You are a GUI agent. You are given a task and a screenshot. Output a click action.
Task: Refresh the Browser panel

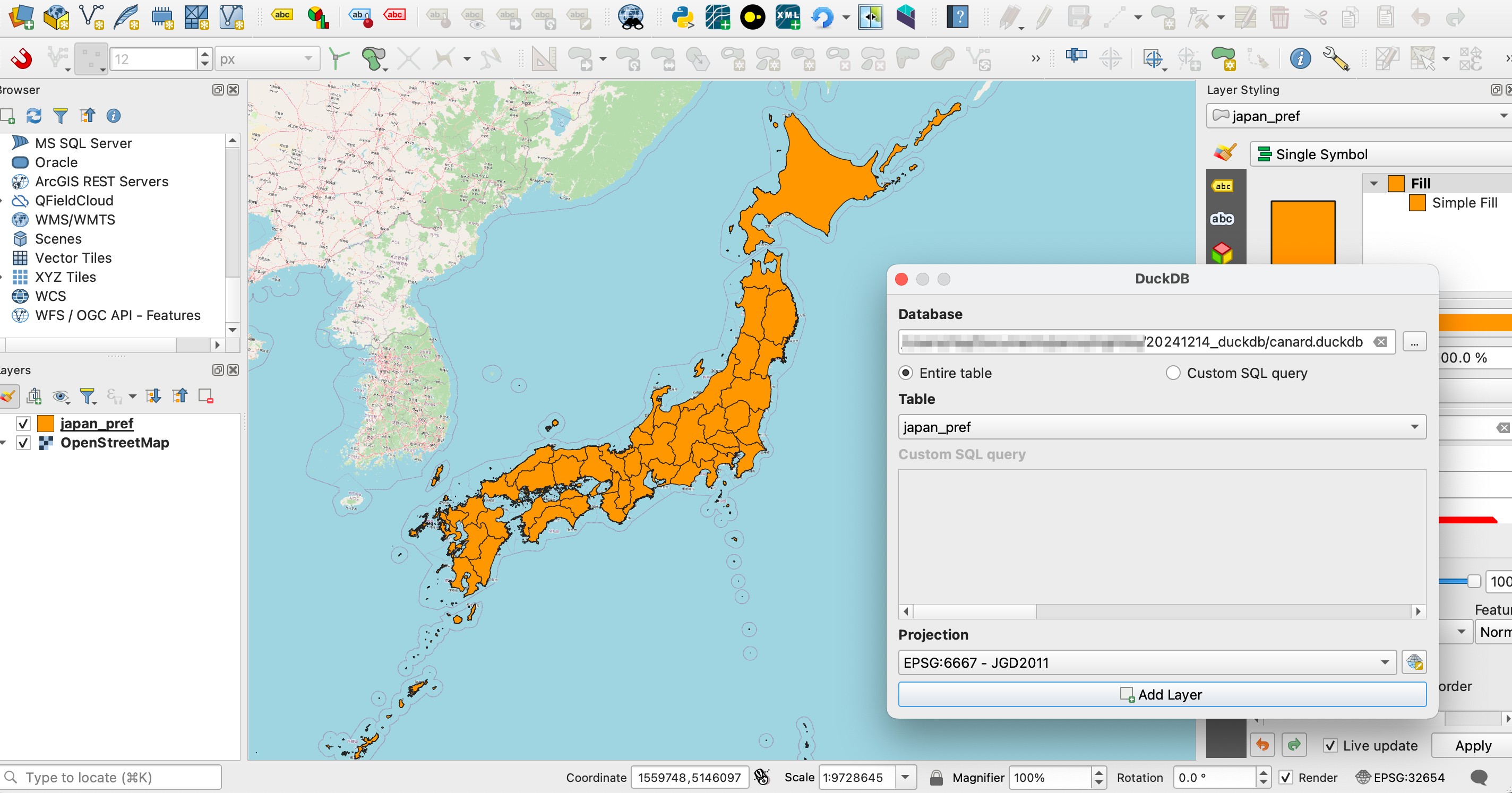[x=33, y=116]
